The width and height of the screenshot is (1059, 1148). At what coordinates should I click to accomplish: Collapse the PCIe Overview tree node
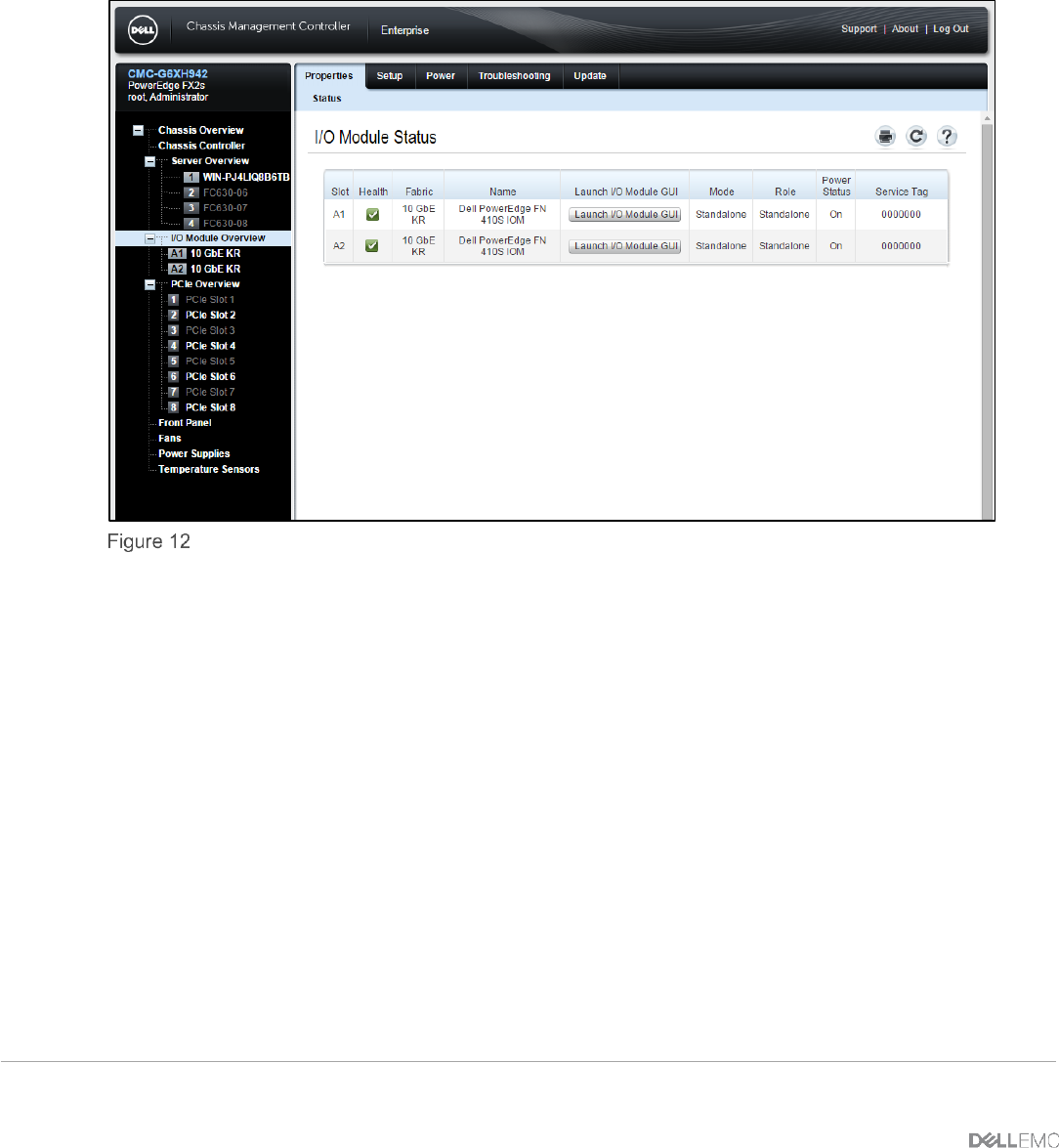[150, 284]
